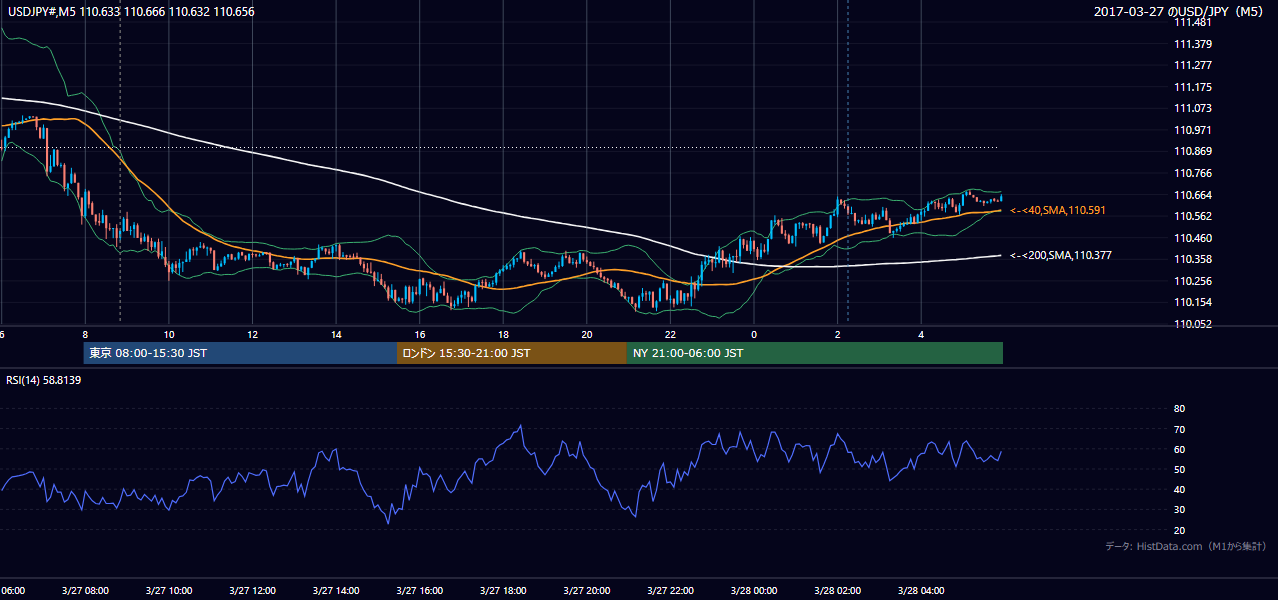Click price level 110.460 on the axis

pyautogui.click(x=1193, y=238)
